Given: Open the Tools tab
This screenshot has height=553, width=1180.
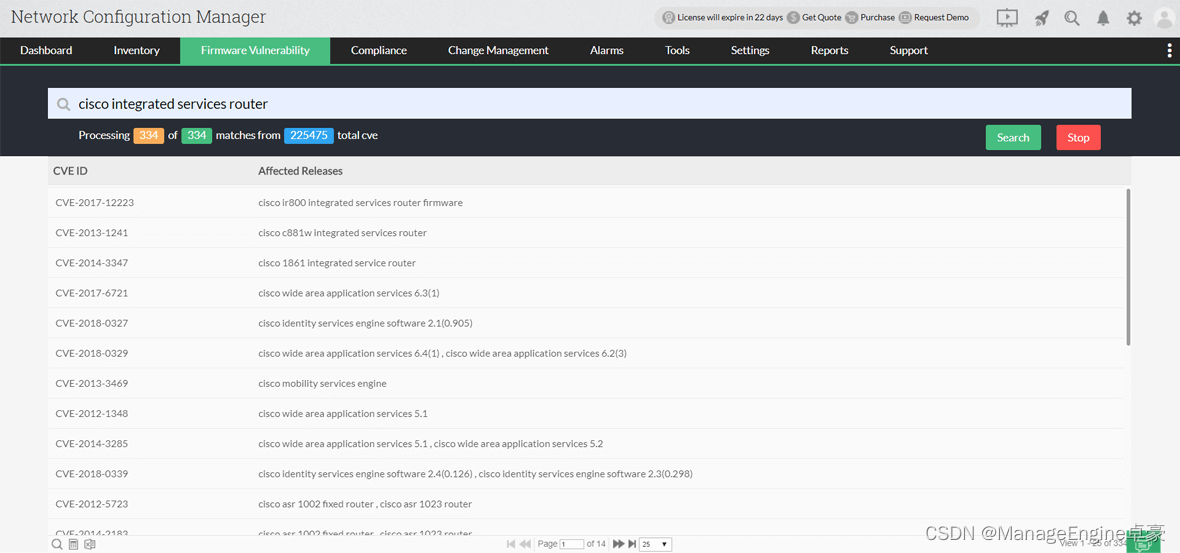Looking at the screenshot, I should 677,50.
